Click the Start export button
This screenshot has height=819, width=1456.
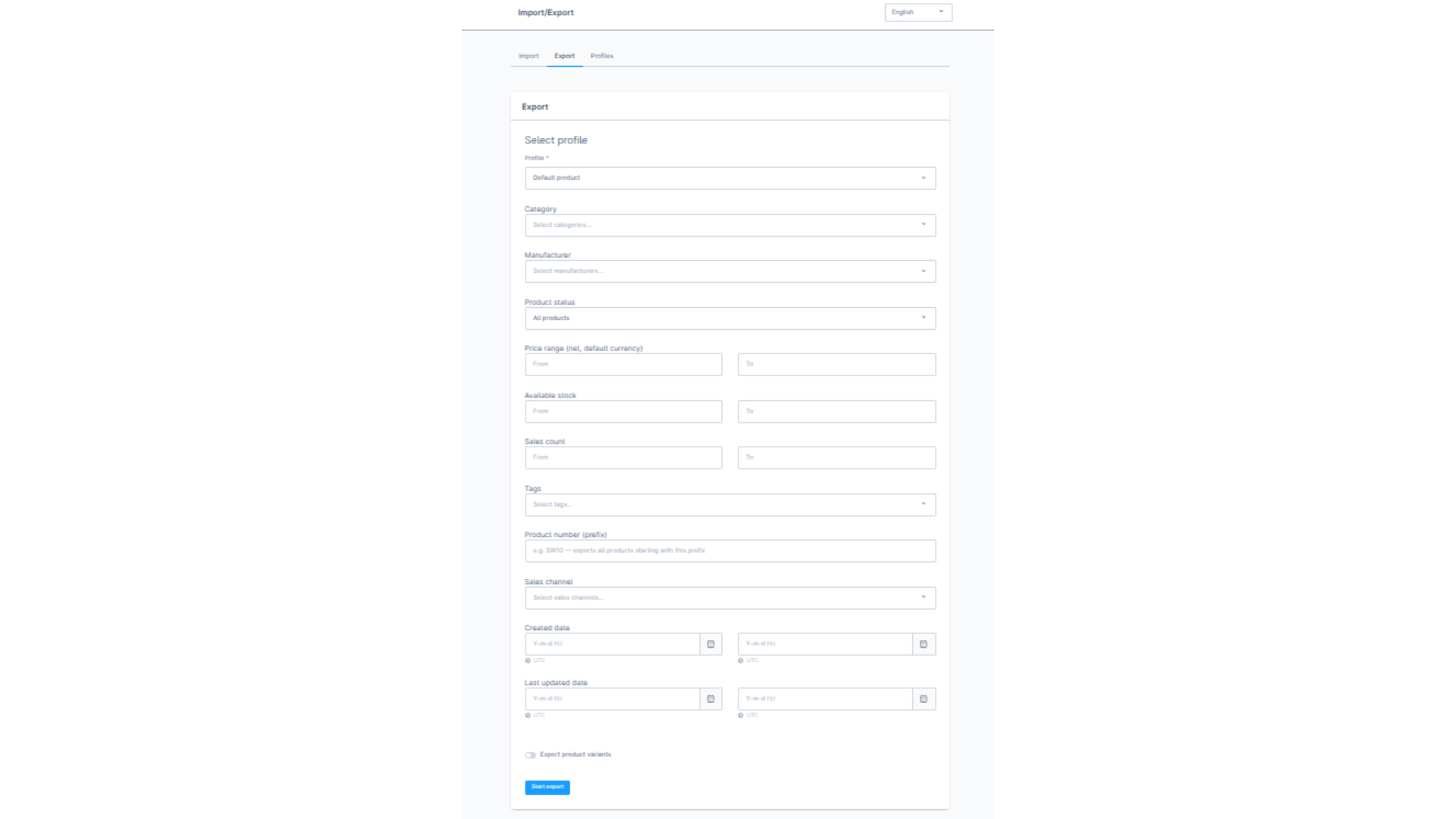coord(547,787)
